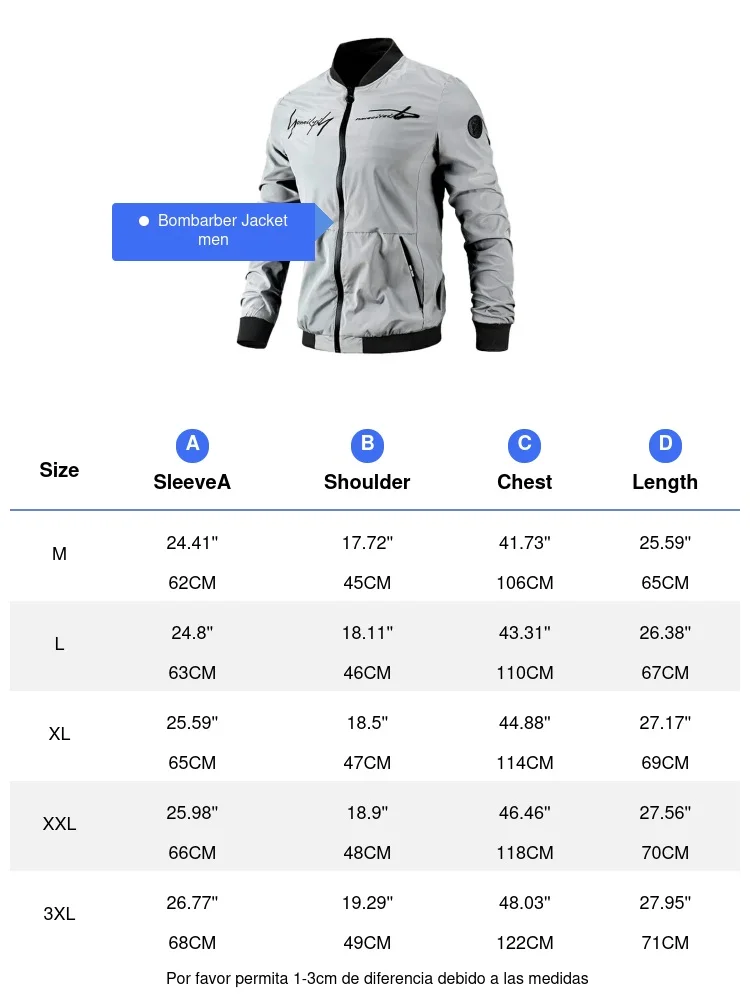Click the blue circle A icon
Screen dimensions: 750x1000
click(x=192, y=445)
